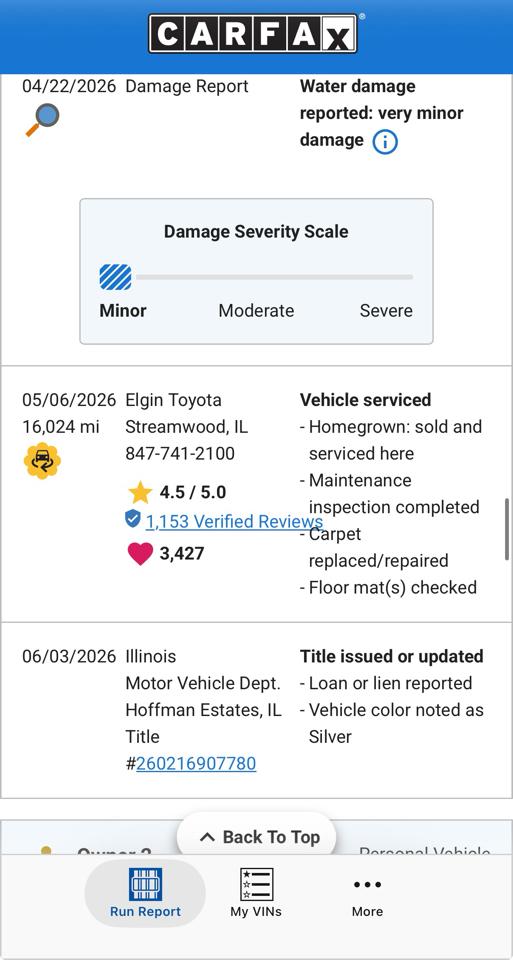Open 1,153 Verified Reviews link
This screenshot has width=513, height=960.
[234, 521]
